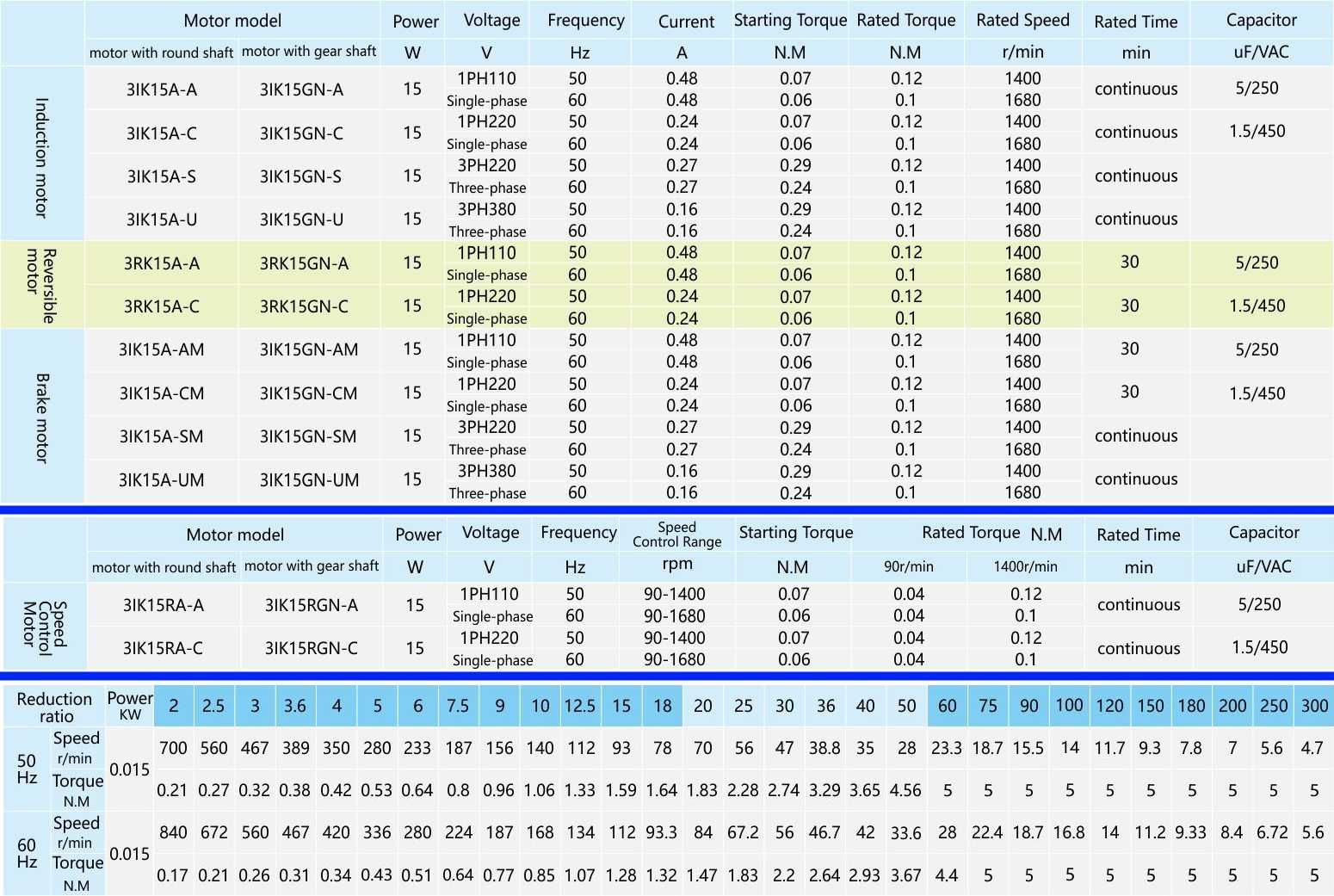Select the 3IK15A-CM model cell
Screen dimensions: 1334x896
[162, 393]
